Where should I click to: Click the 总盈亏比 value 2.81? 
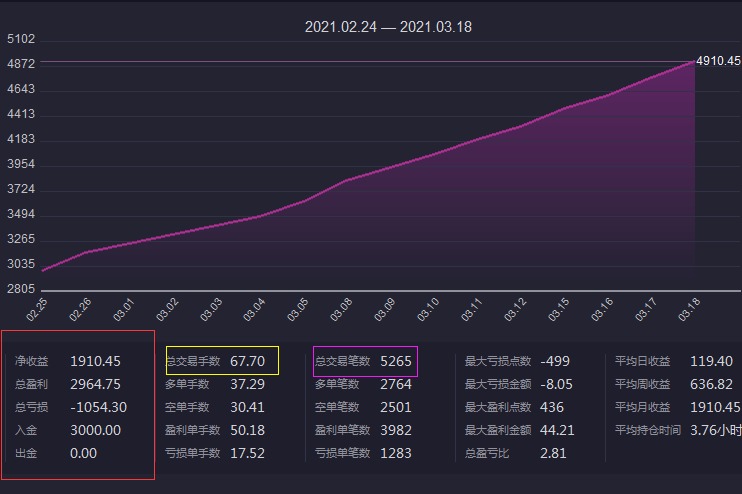pyautogui.click(x=553, y=453)
